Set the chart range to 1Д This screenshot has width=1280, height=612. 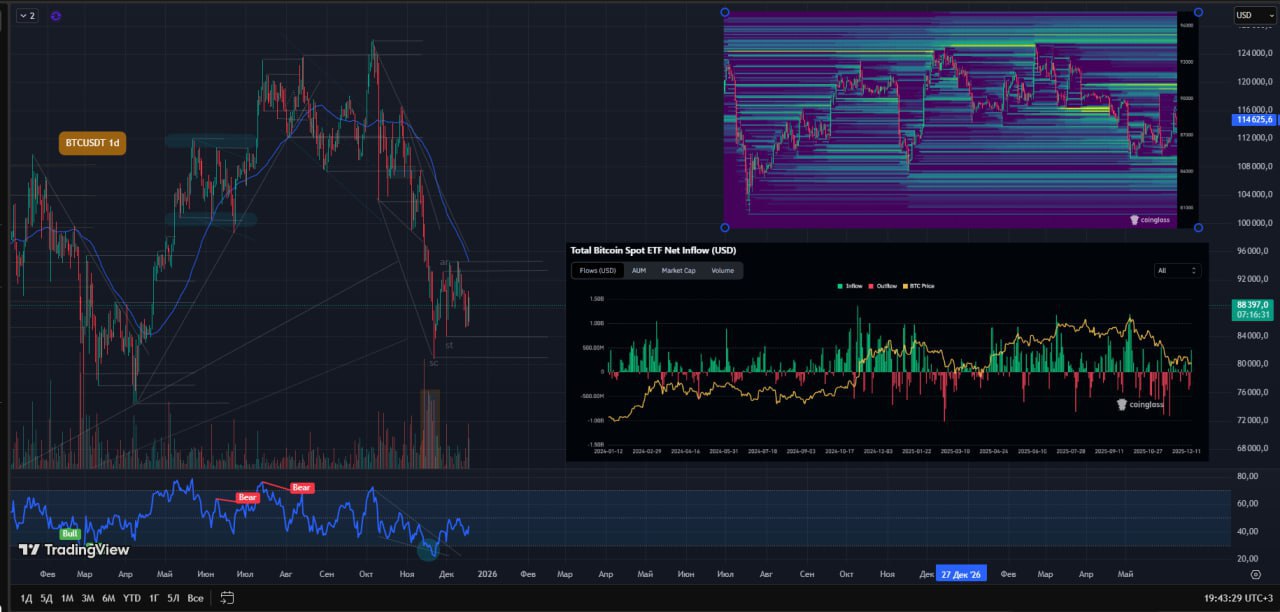pos(26,598)
